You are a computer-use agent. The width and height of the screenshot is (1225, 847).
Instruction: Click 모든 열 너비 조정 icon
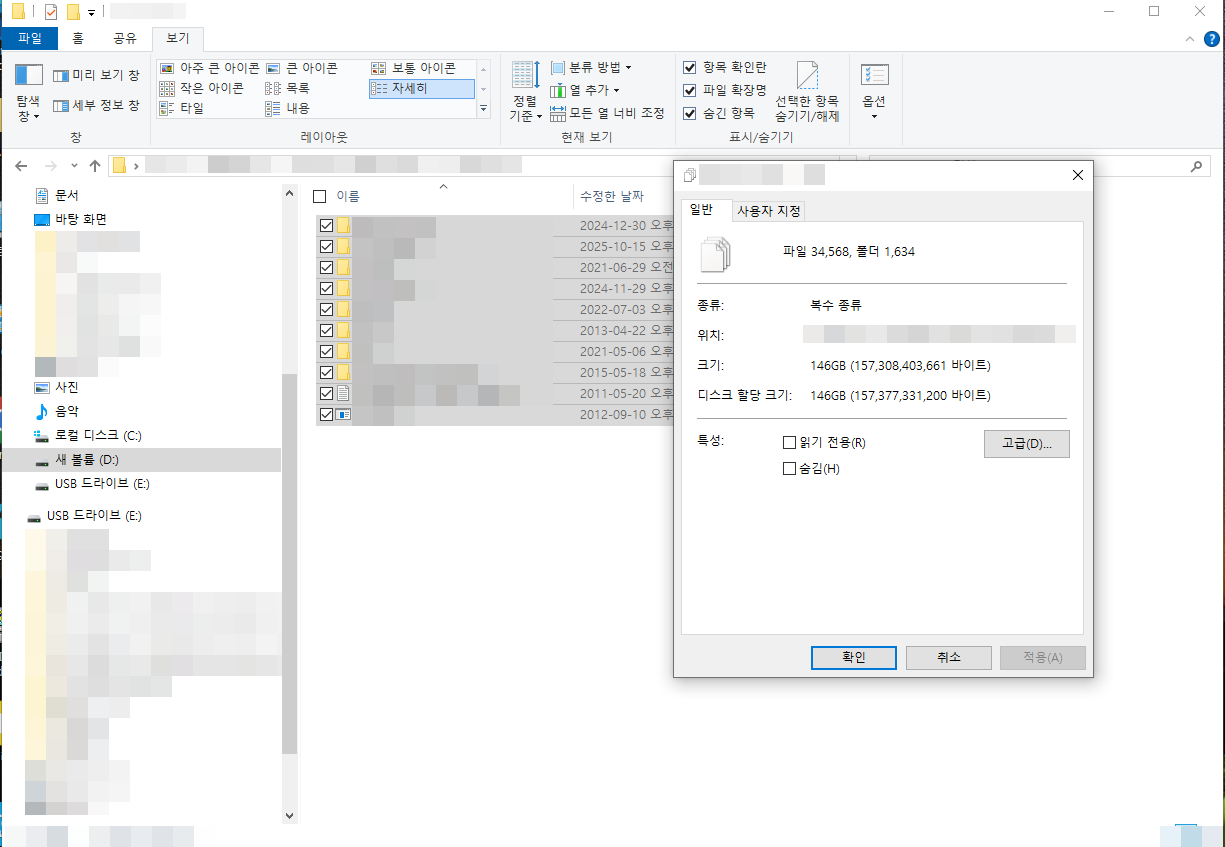(x=608, y=113)
